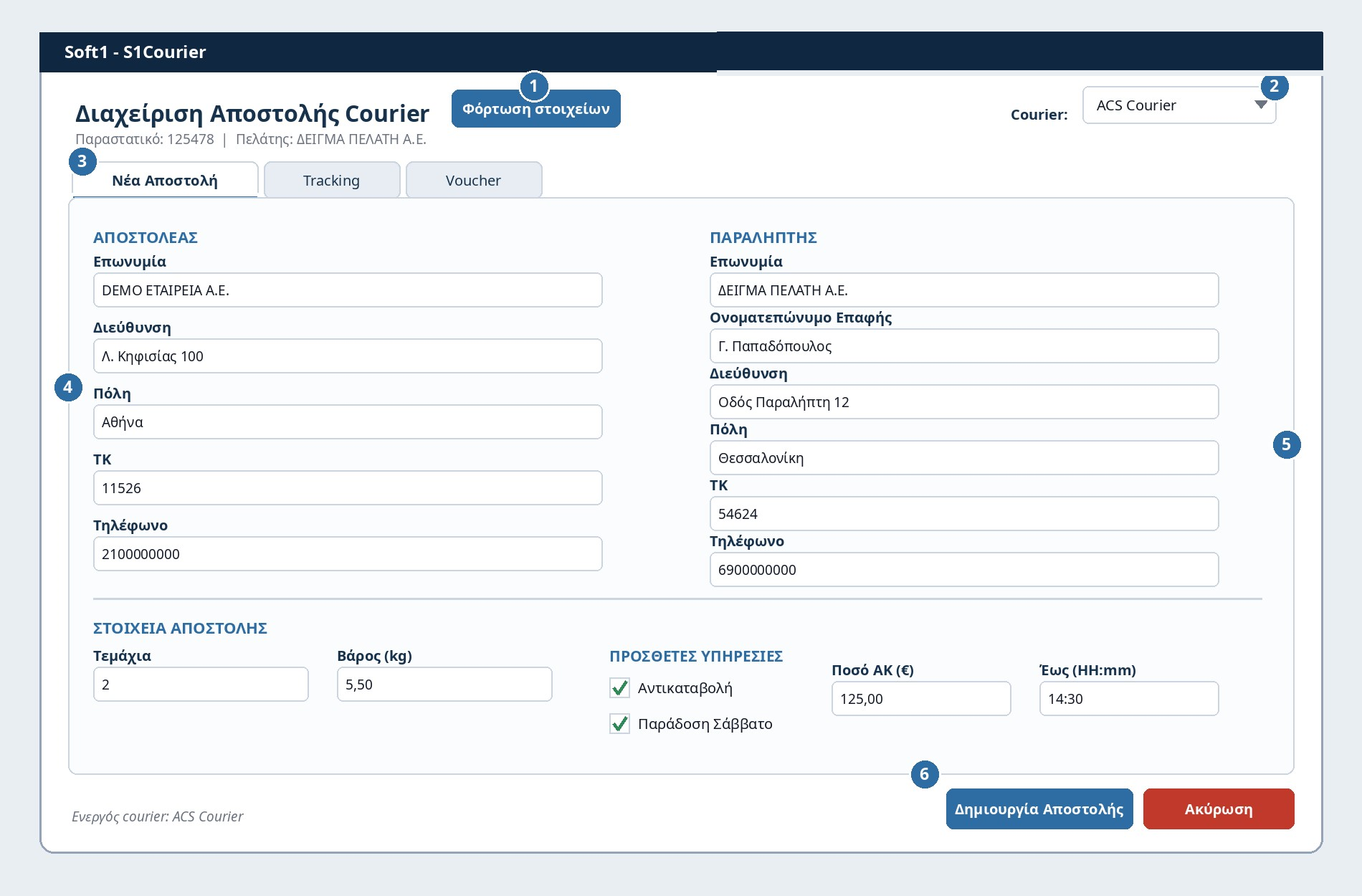Screen dimensions: 1362x896
Task: Click the Παραστατικό: 125478 text
Action: pos(145,139)
